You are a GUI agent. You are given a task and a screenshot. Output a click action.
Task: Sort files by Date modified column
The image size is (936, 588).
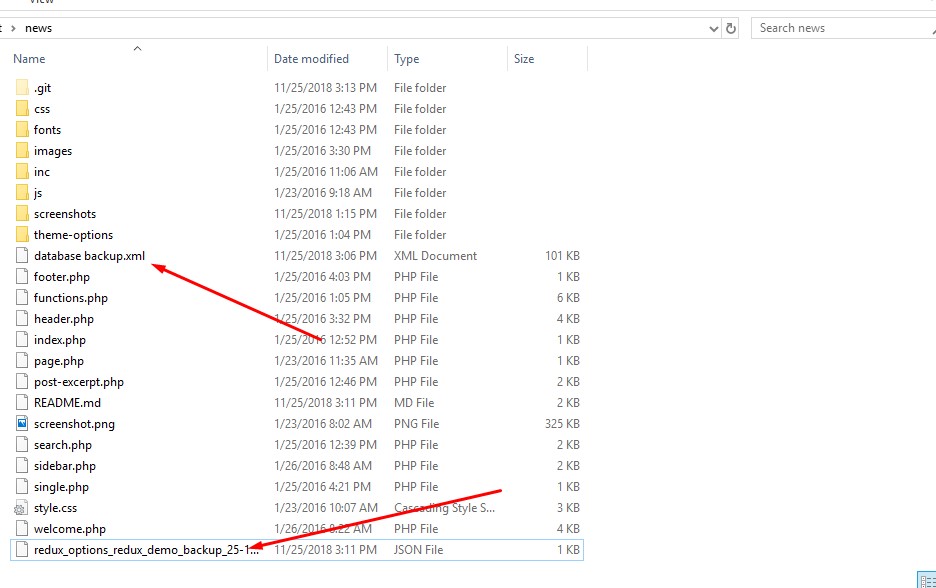click(311, 59)
